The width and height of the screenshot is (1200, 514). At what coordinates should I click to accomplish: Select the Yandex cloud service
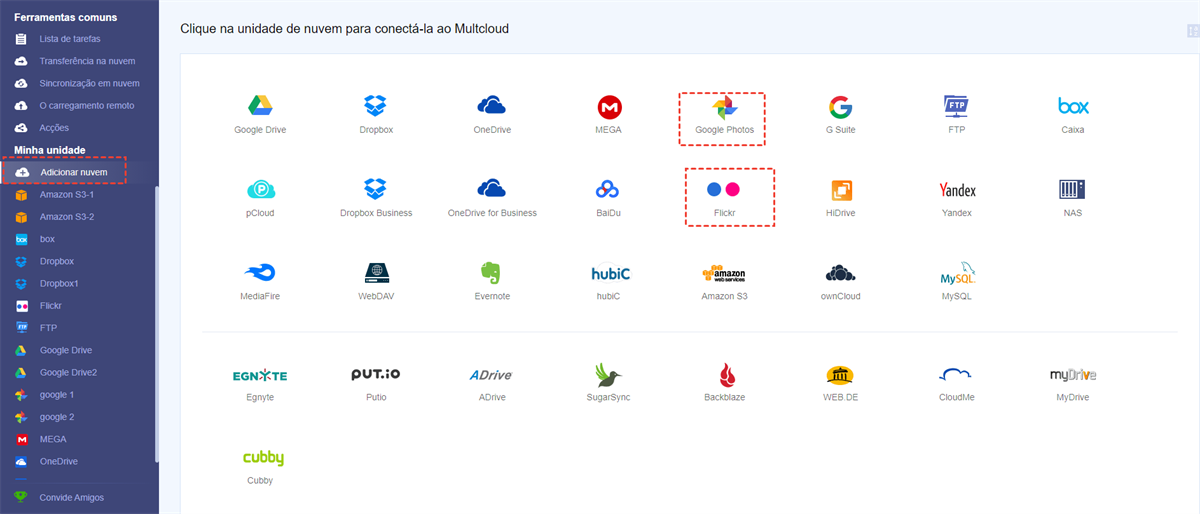click(958, 190)
